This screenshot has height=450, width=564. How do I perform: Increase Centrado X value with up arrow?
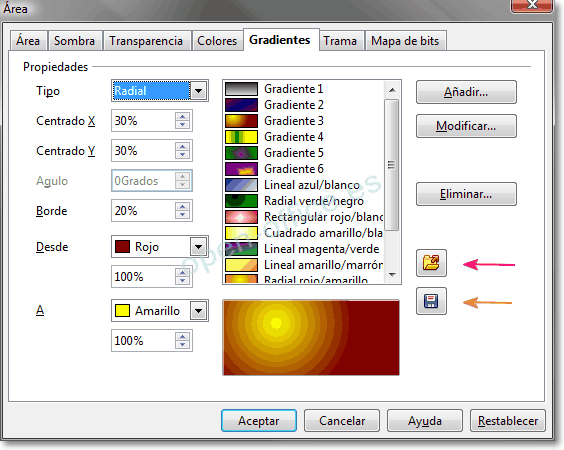183,117
